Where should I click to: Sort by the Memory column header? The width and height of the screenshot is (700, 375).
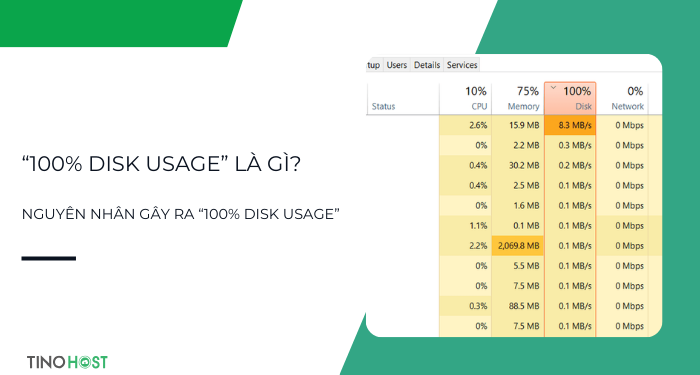(518, 98)
